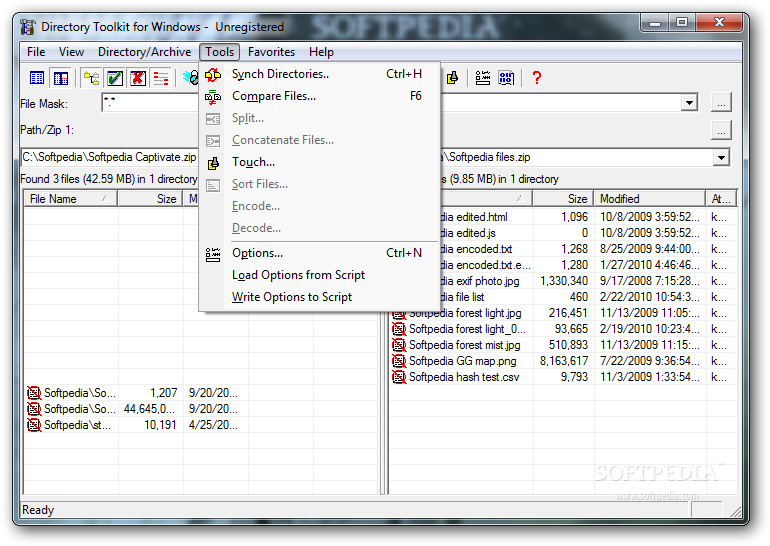
Task: Click icon of Softpedia forest mist.jpg row
Action: click(399, 345)
